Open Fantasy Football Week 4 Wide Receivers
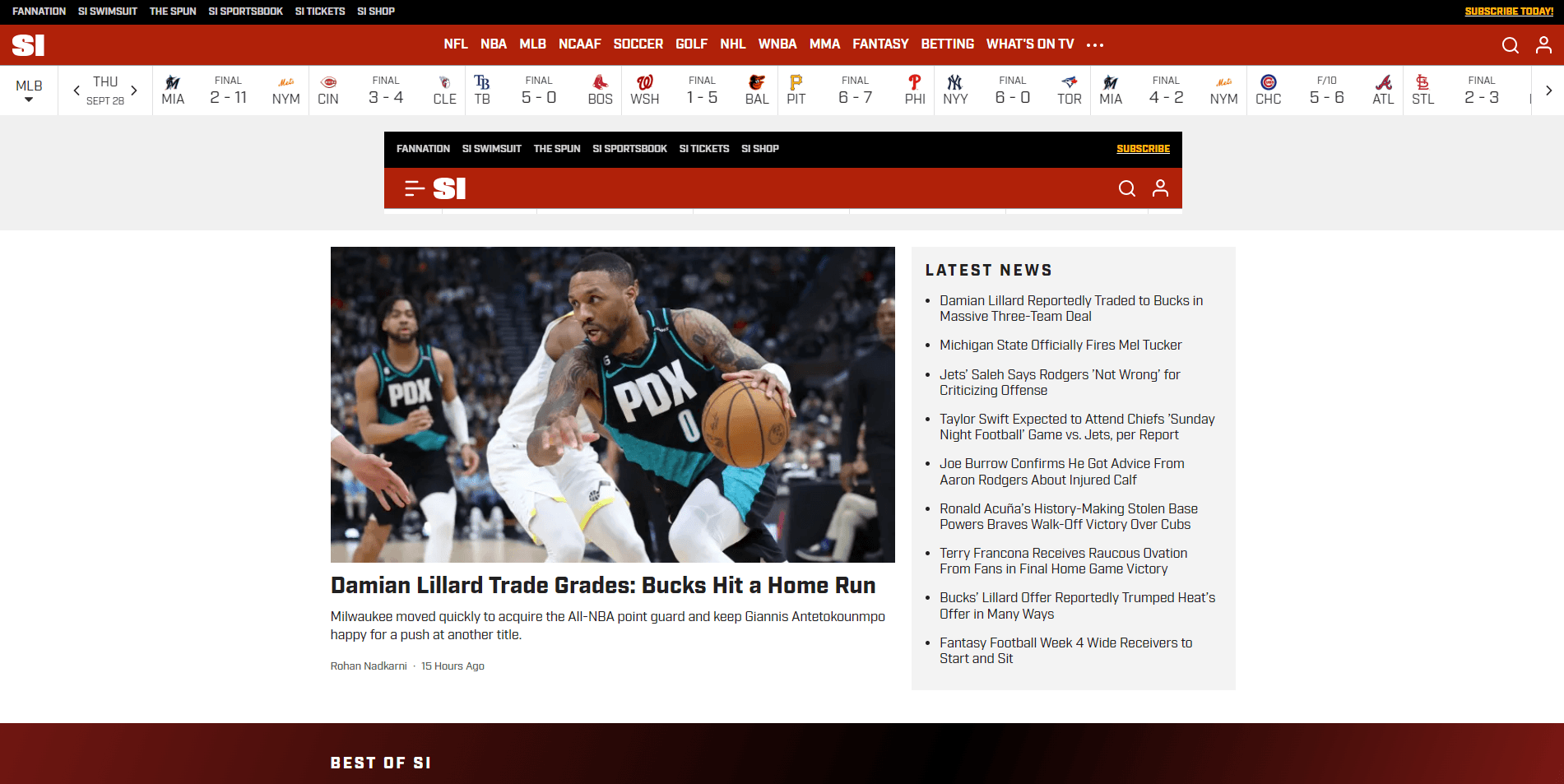 [x=1066, y=651]
